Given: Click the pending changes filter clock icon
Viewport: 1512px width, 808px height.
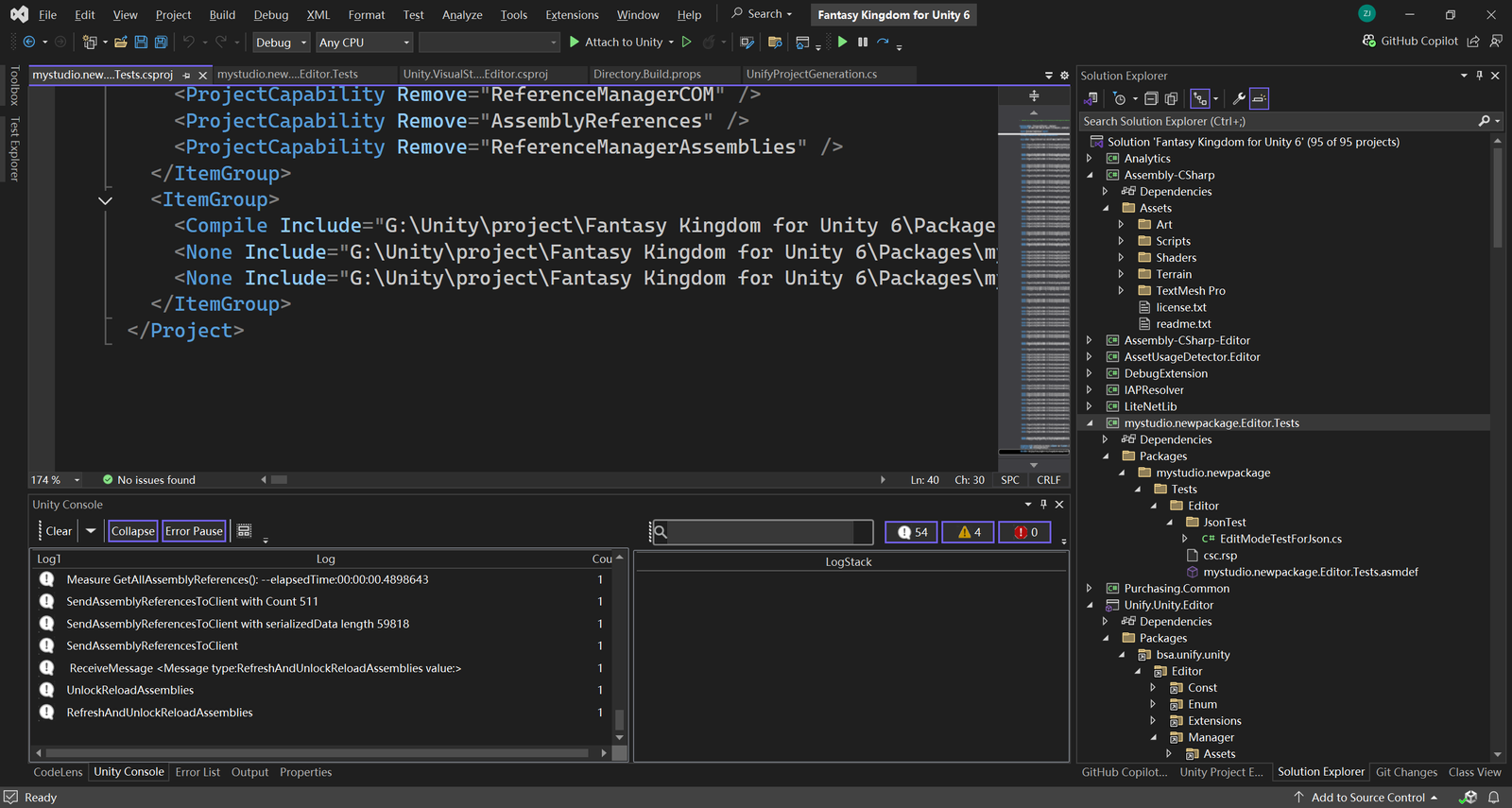Looking at the screenshot, I should [1120, 98].
